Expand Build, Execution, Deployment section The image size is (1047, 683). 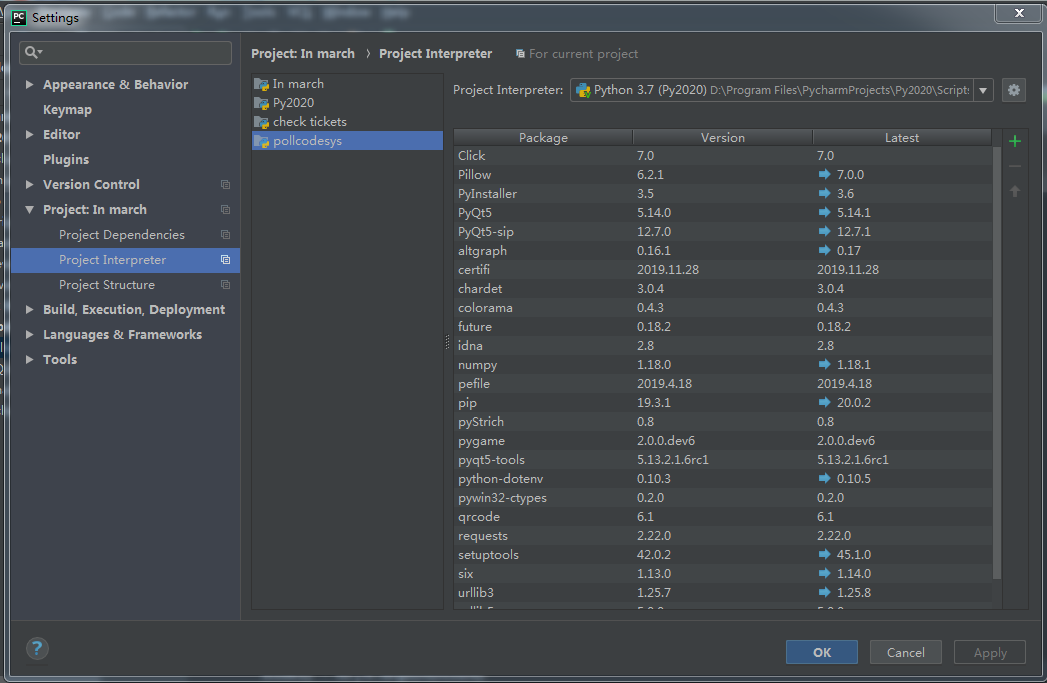pyautogui.click(x=29, y=309)
